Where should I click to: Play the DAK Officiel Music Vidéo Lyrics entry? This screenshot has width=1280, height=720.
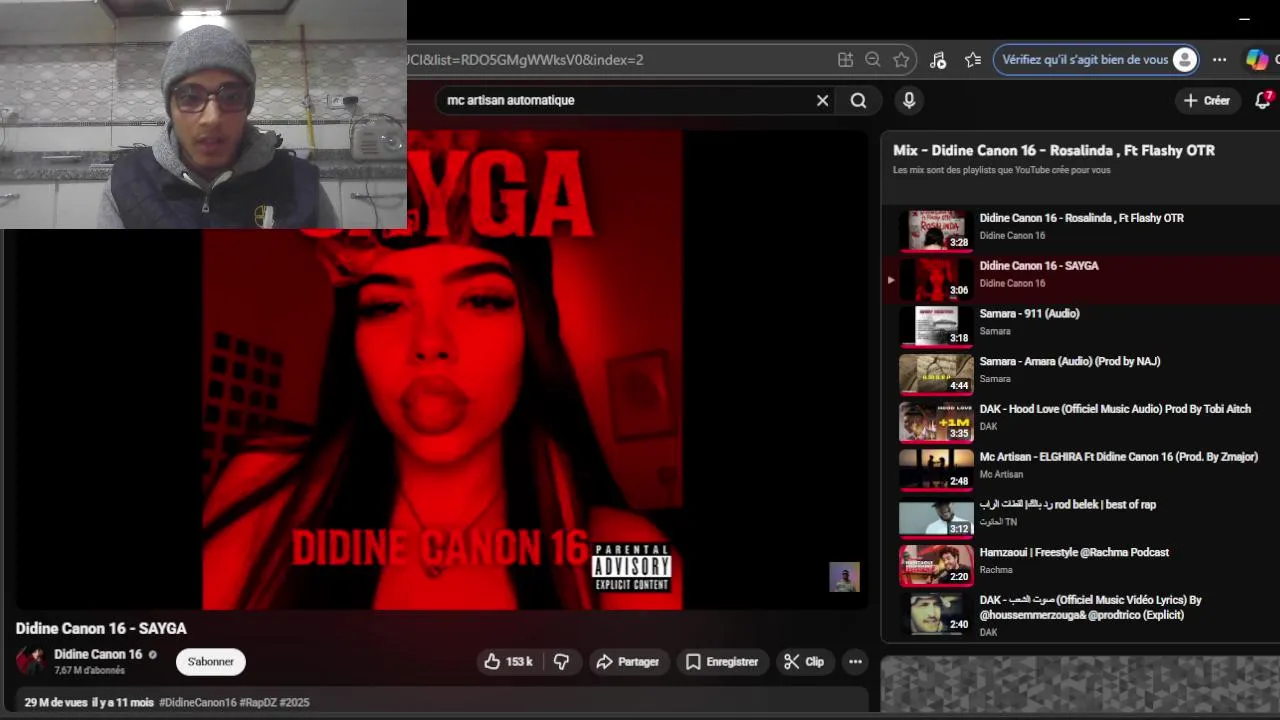(1080, 615)
